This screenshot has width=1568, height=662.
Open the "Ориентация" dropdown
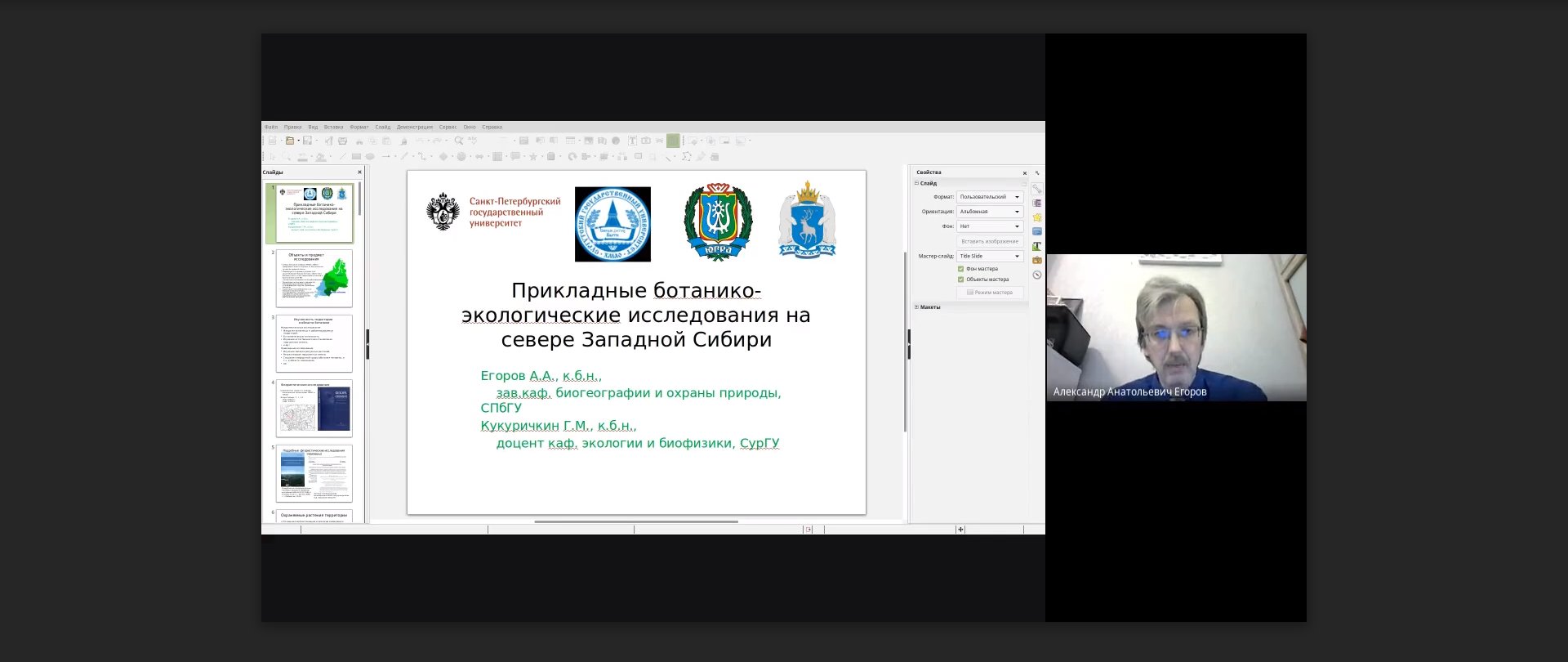click(x=990, y=212)
